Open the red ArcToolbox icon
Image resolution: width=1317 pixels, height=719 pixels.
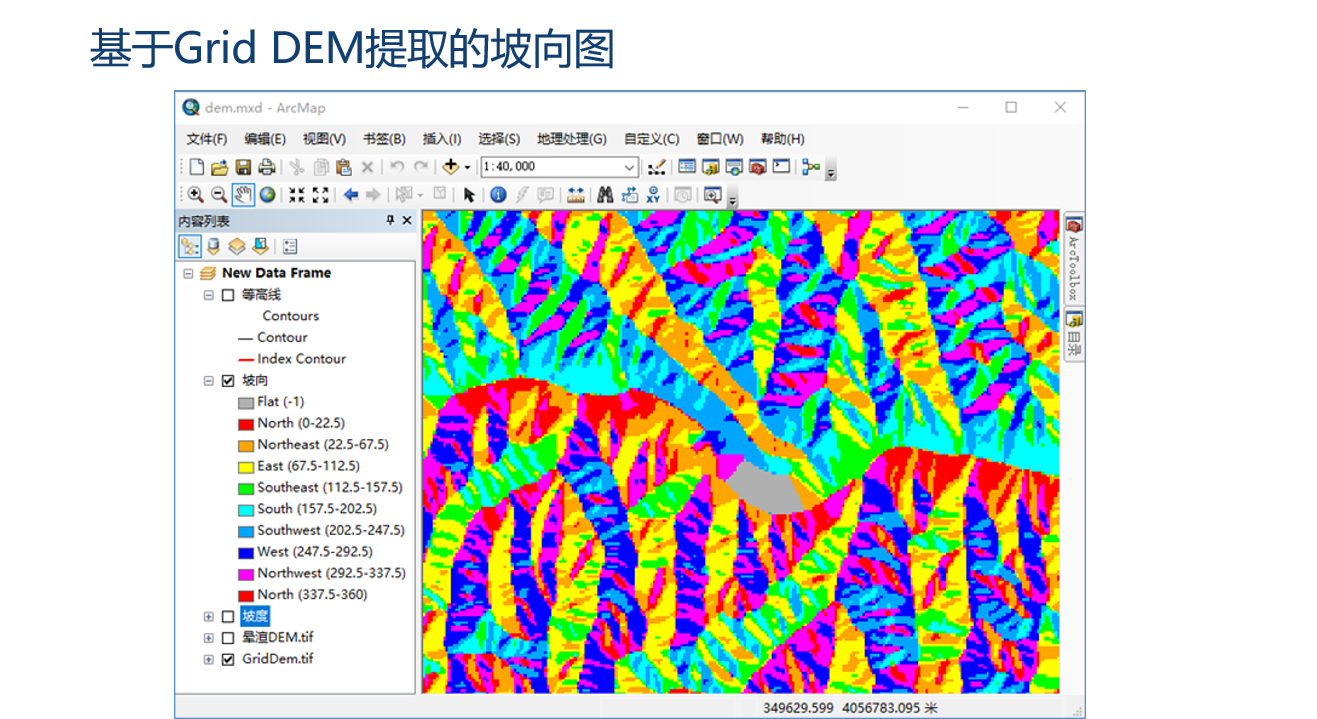(x=757, y=167)
